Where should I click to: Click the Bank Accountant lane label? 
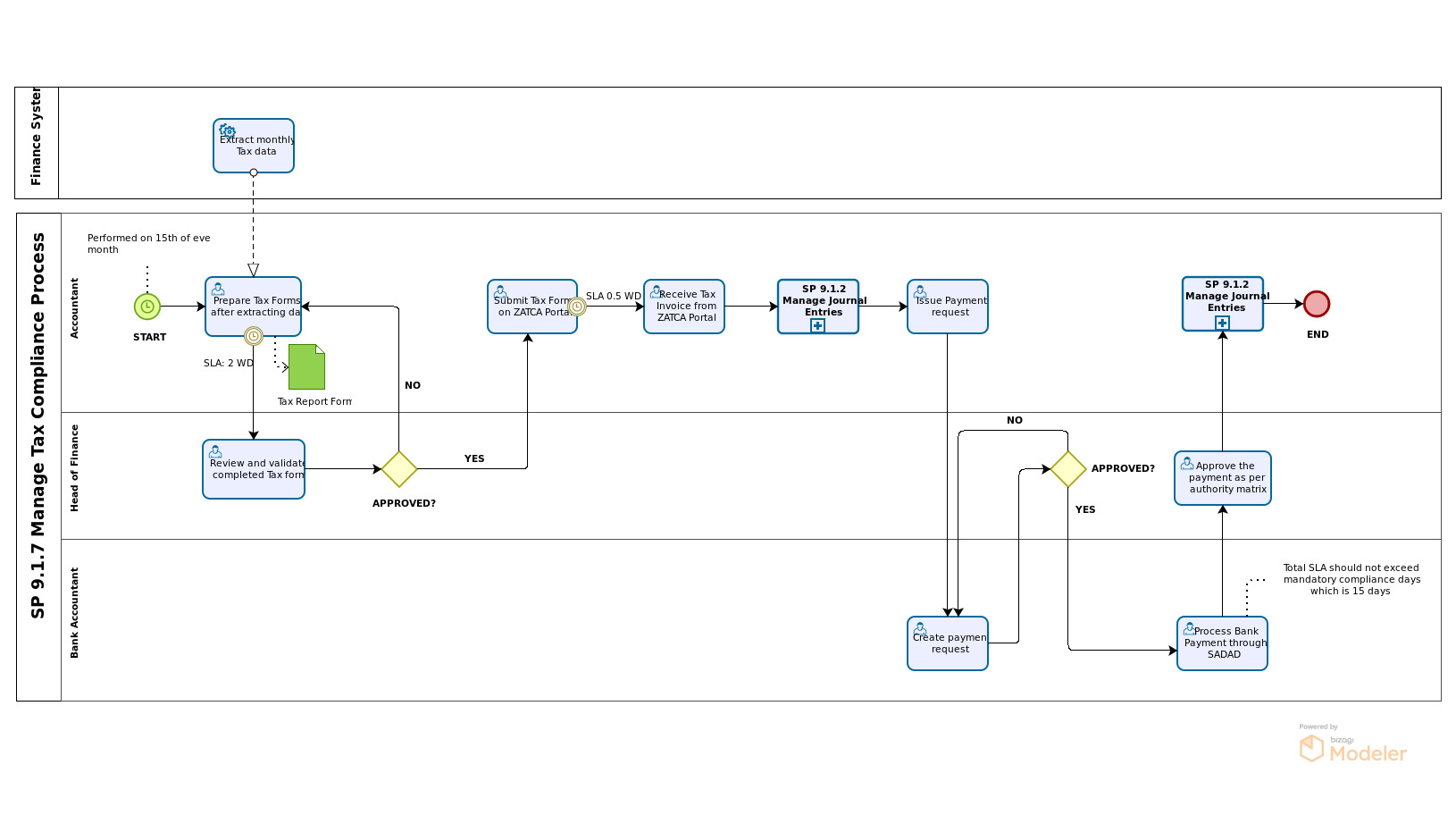(x=75, y=613)
